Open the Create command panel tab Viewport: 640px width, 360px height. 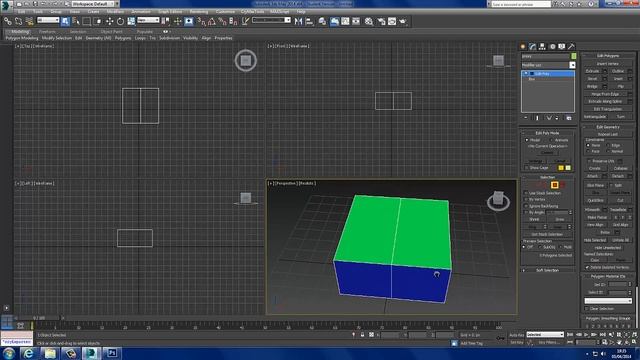tap(523, 47)
